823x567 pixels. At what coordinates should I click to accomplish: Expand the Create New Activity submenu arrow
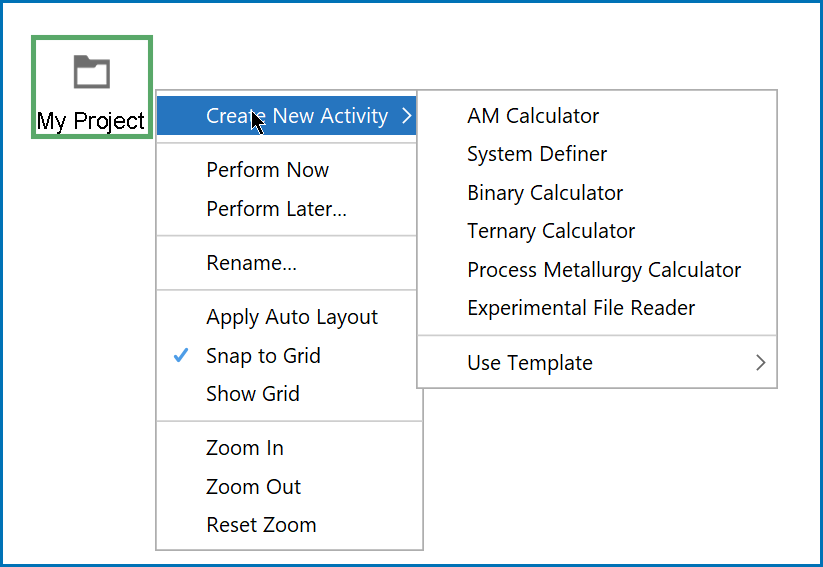[x=406, y=116]
